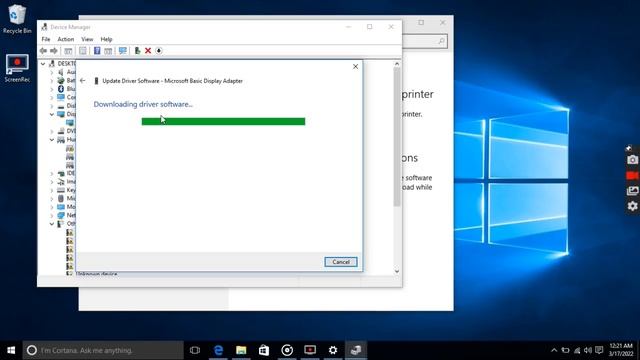The height and width of the screenshot is (360, 640).
Task: Select the display adapter device under Display adapters
Action: click(x=70, y=122)
